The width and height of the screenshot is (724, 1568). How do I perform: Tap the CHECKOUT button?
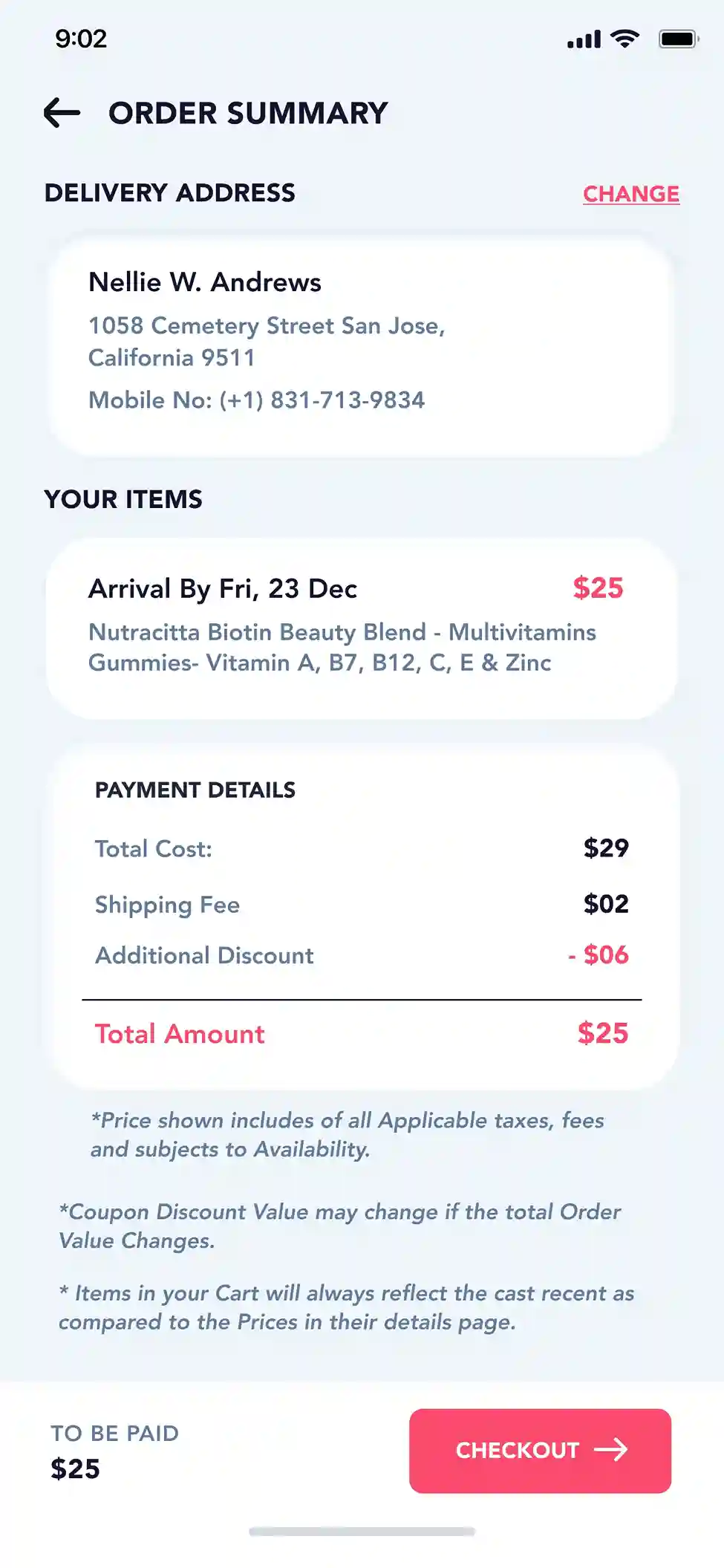click(540, 1451)
